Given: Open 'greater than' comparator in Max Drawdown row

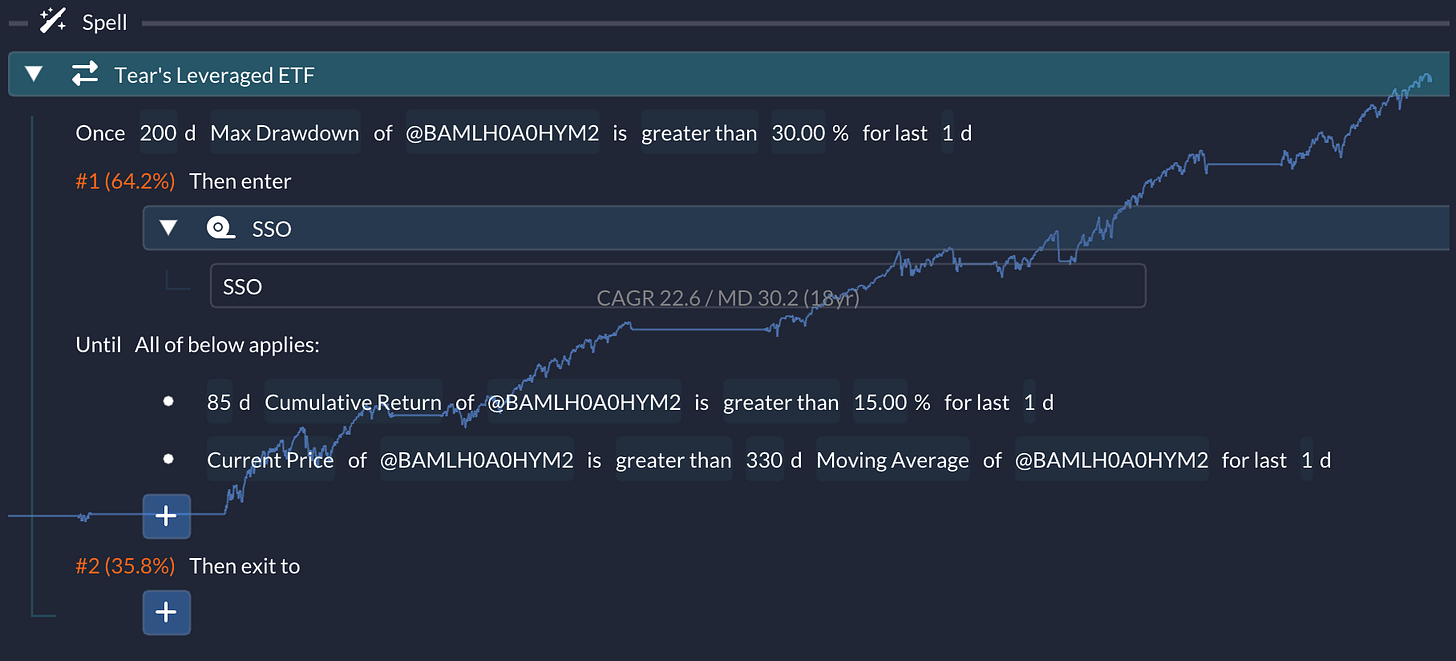Looking at the screenshot, I should (x=699, y=133).
